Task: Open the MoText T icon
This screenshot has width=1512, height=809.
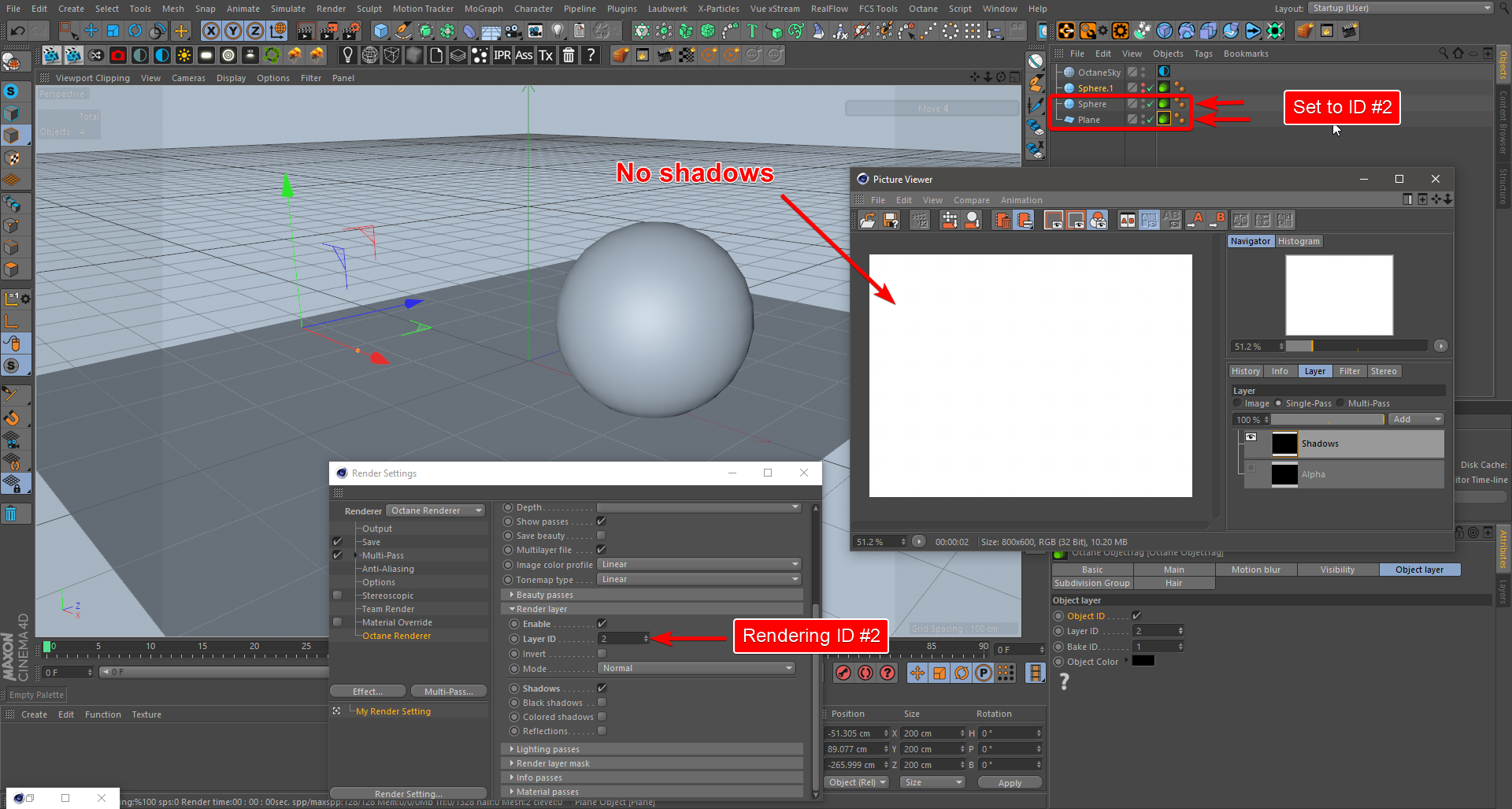Action: [x=752, y=32]
